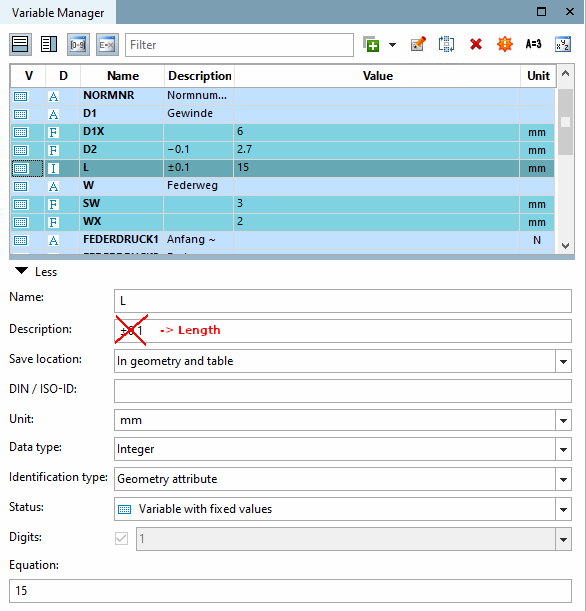
Task: Delete variable with red X icon
Action: (476, 44)
